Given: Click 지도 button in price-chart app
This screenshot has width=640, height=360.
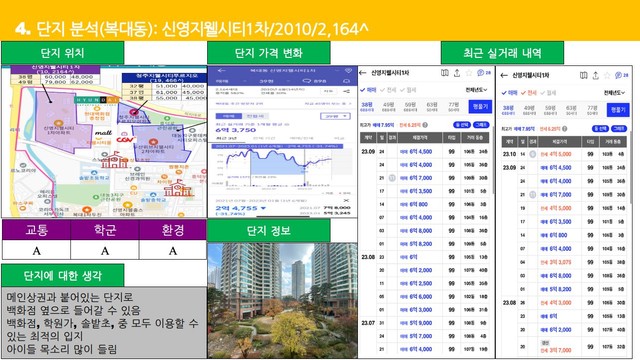Looking at the screenshot, I should (328, 91).
